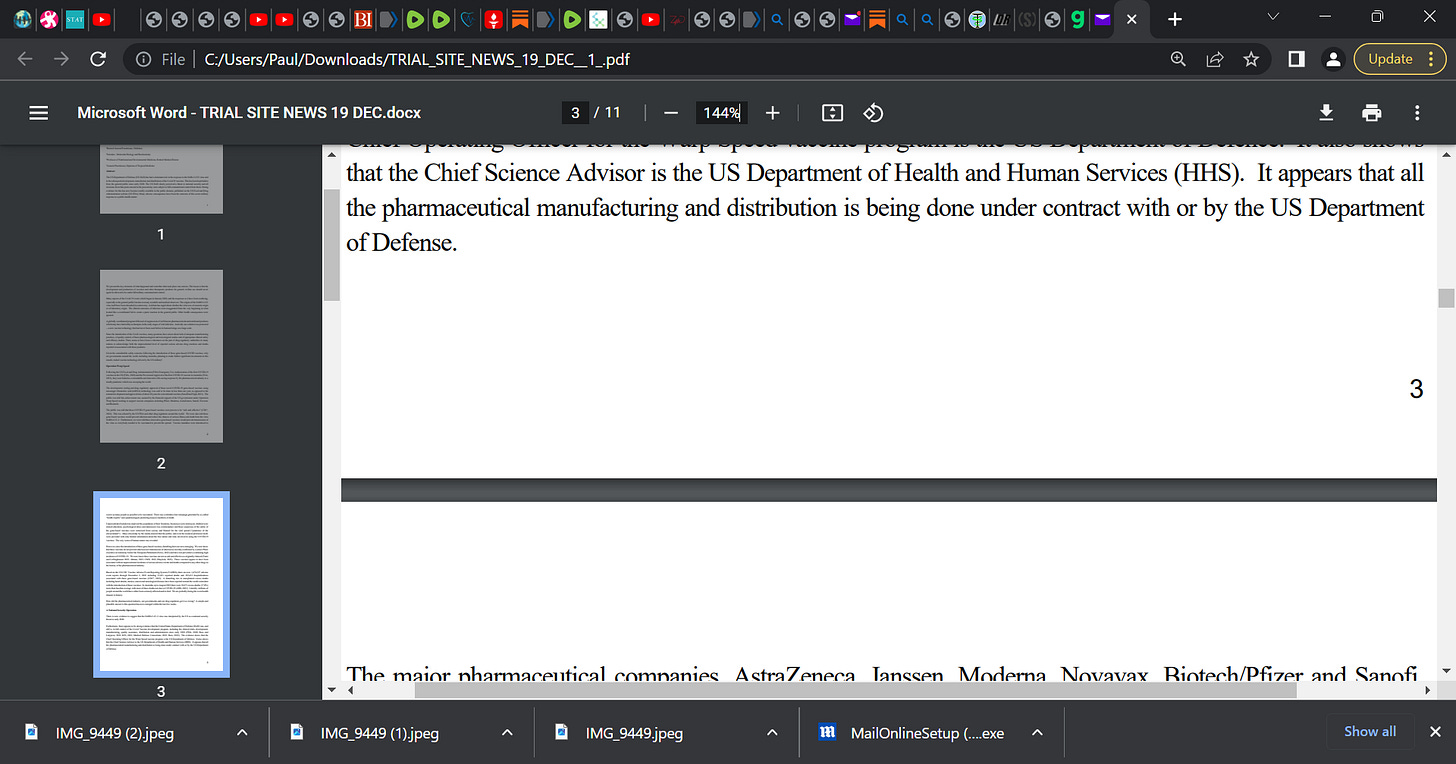Click the thumbnail sidebar vertical scrollbar
The width and height of the screenshot is (1456, 764).
click(332, 245)
